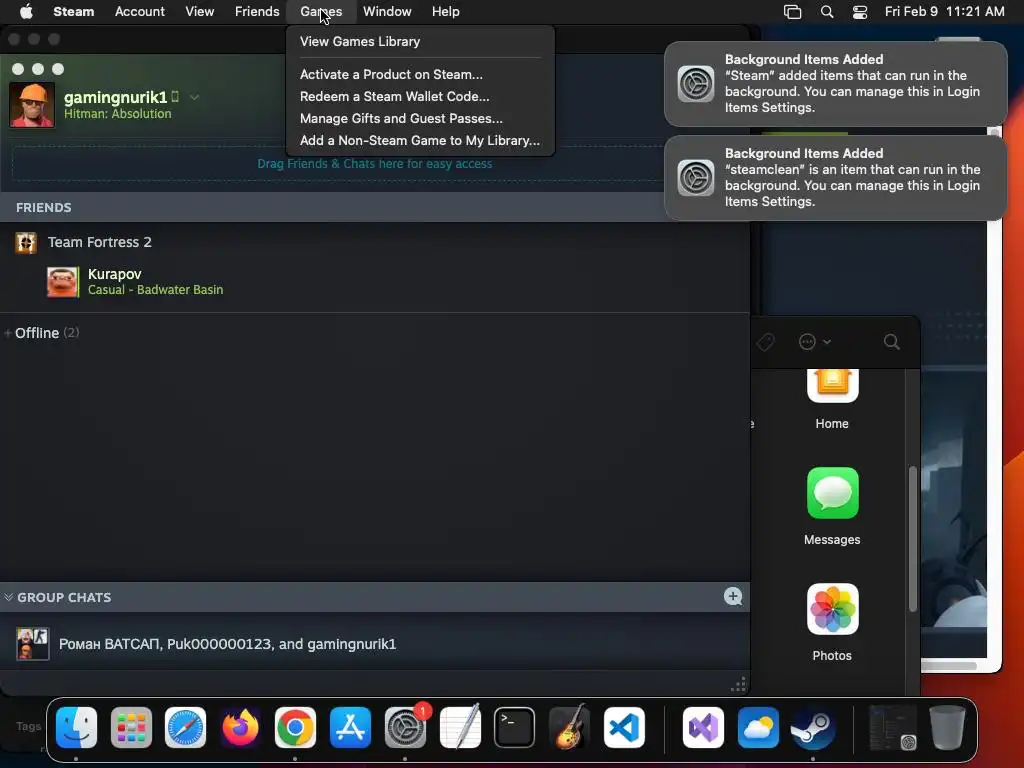The width and height of the screenshot is (1024, 768).
Task: Open the Messages app icon in Finder
Action: point(832,493)
